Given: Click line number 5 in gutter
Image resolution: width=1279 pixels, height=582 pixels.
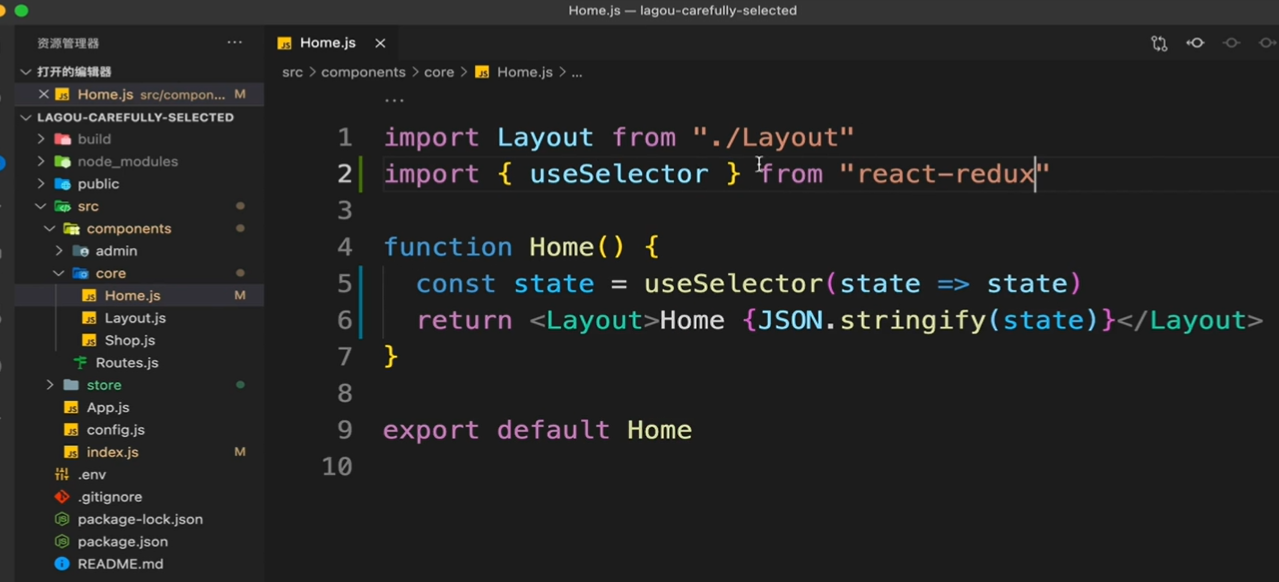Looking at the screenshot, I should coord(344,284).
